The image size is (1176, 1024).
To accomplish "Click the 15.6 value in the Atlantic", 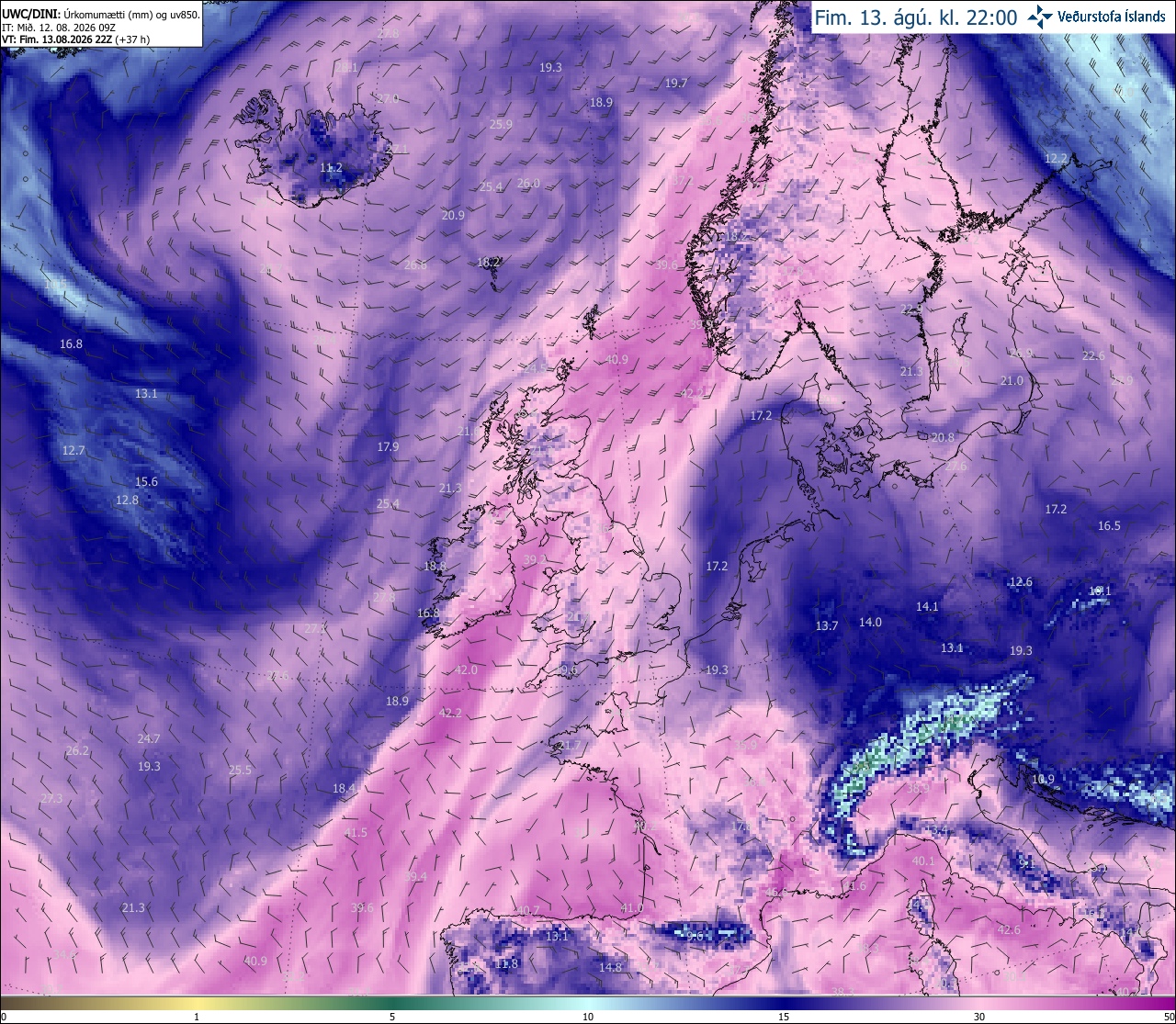I will pyautogui.click(x=146, y=482).
